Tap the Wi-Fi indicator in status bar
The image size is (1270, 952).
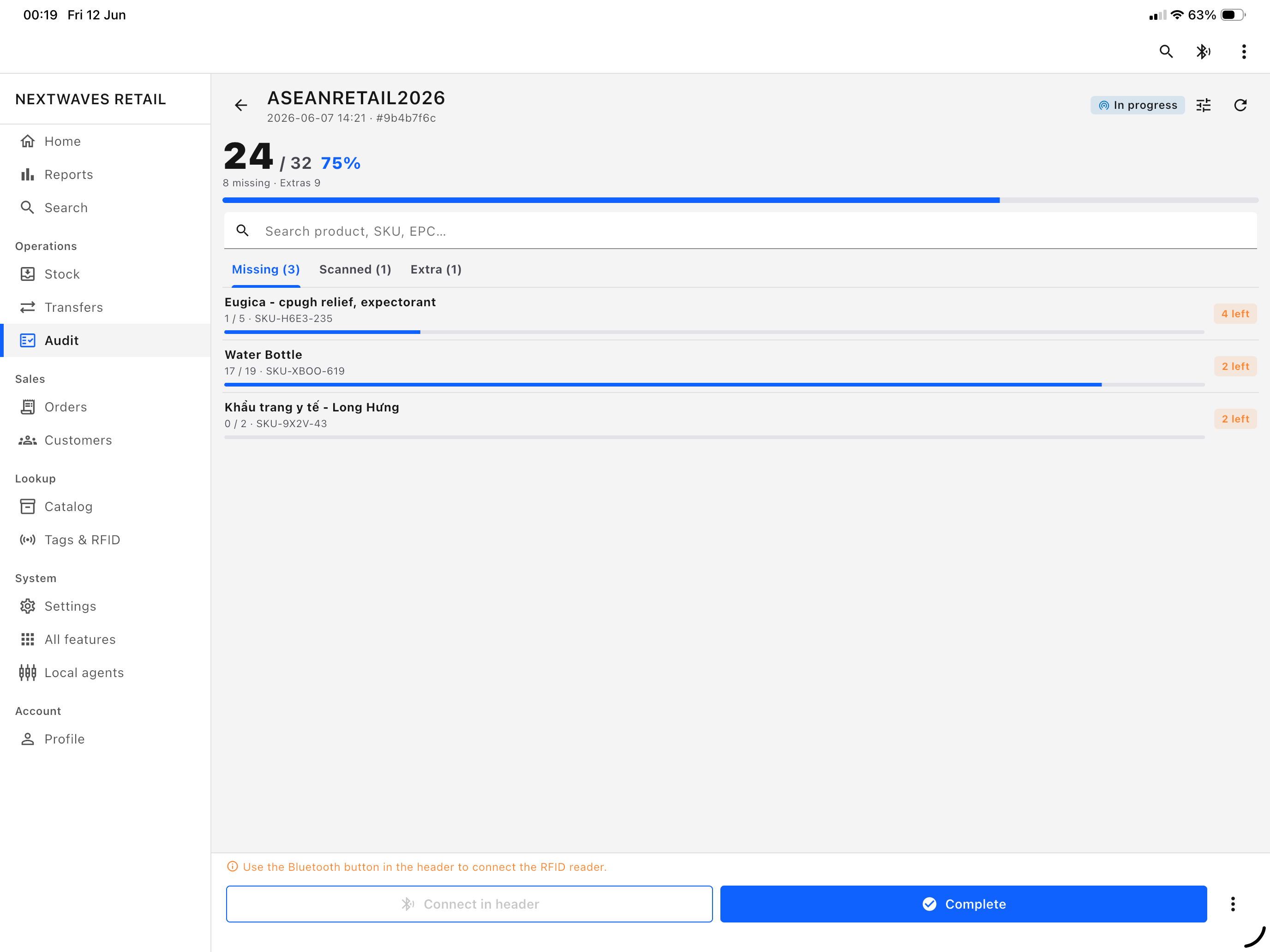coord(1177,15)
